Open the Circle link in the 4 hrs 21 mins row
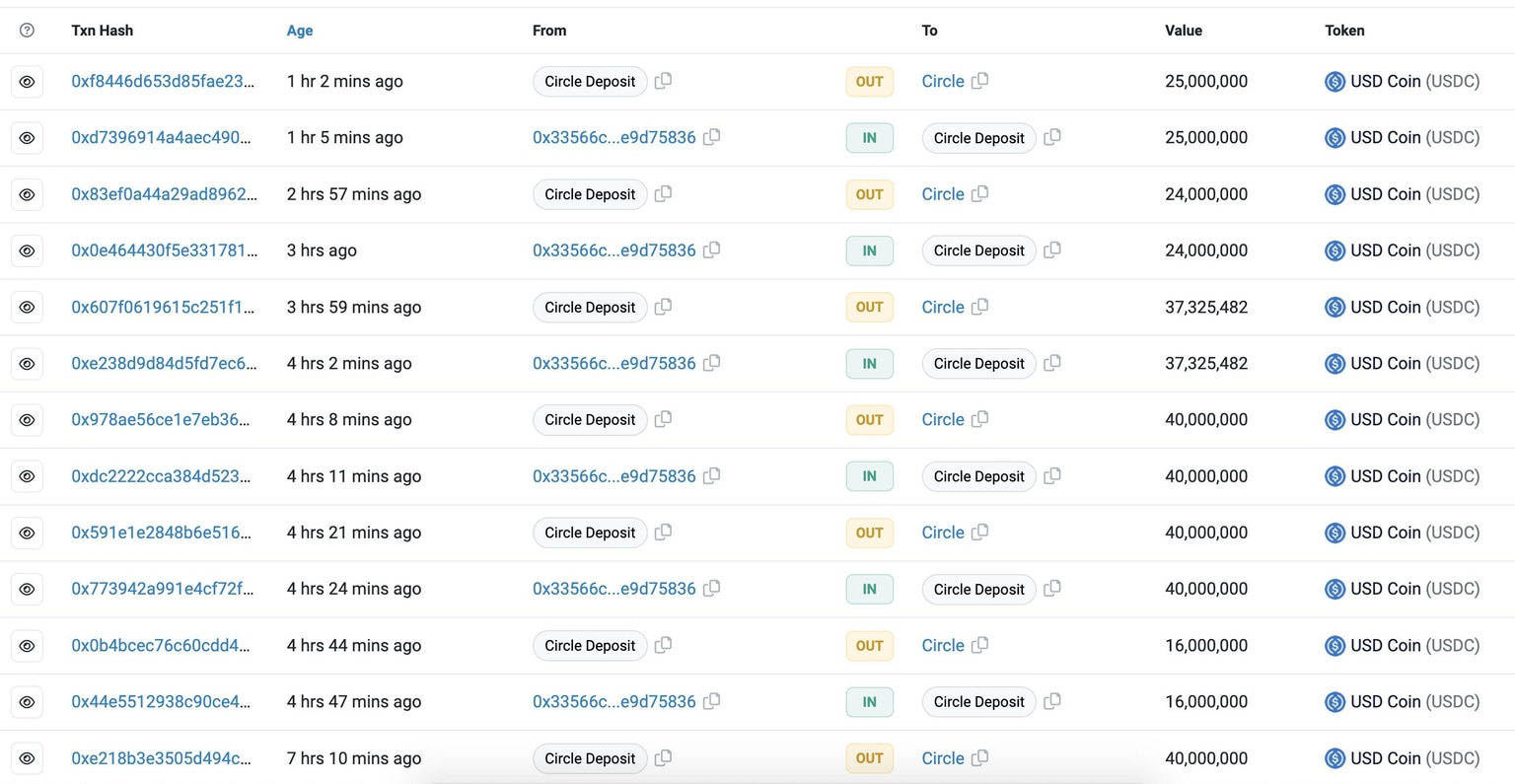 [x=942, y=533]
